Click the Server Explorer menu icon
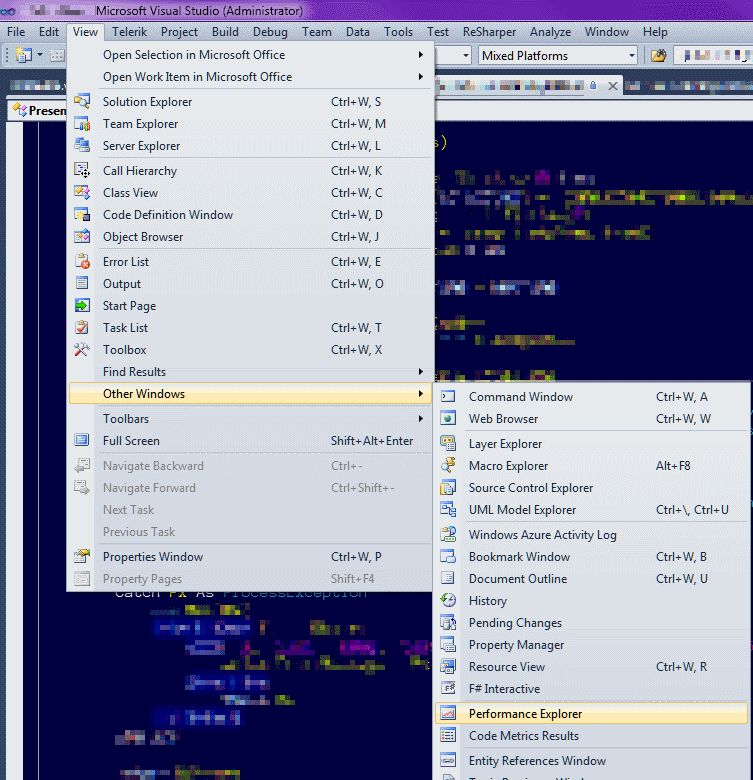 pyautogui.click(x=82, y=145)
